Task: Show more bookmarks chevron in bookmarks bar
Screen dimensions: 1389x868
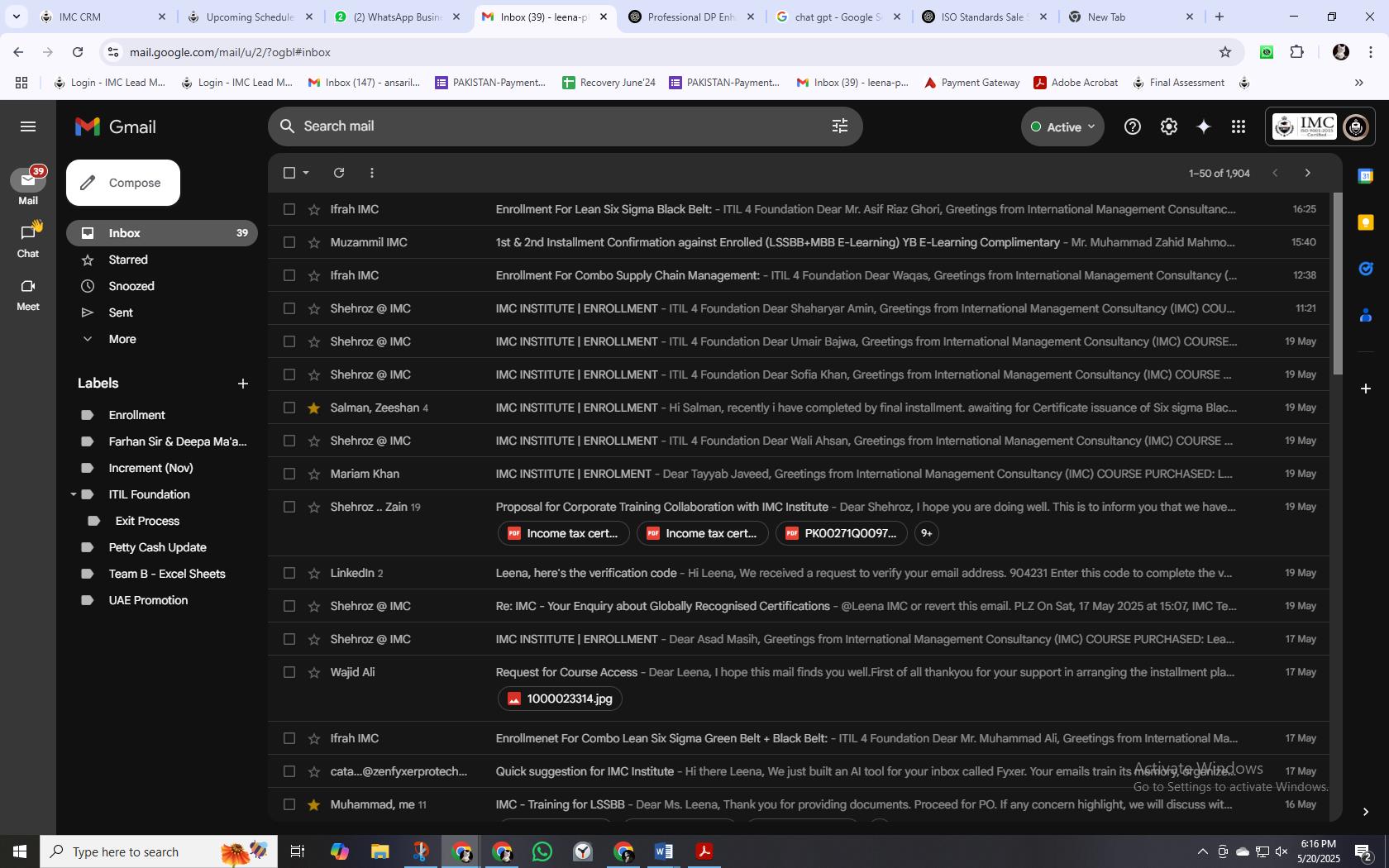Action: click(x=1358, y=83)
